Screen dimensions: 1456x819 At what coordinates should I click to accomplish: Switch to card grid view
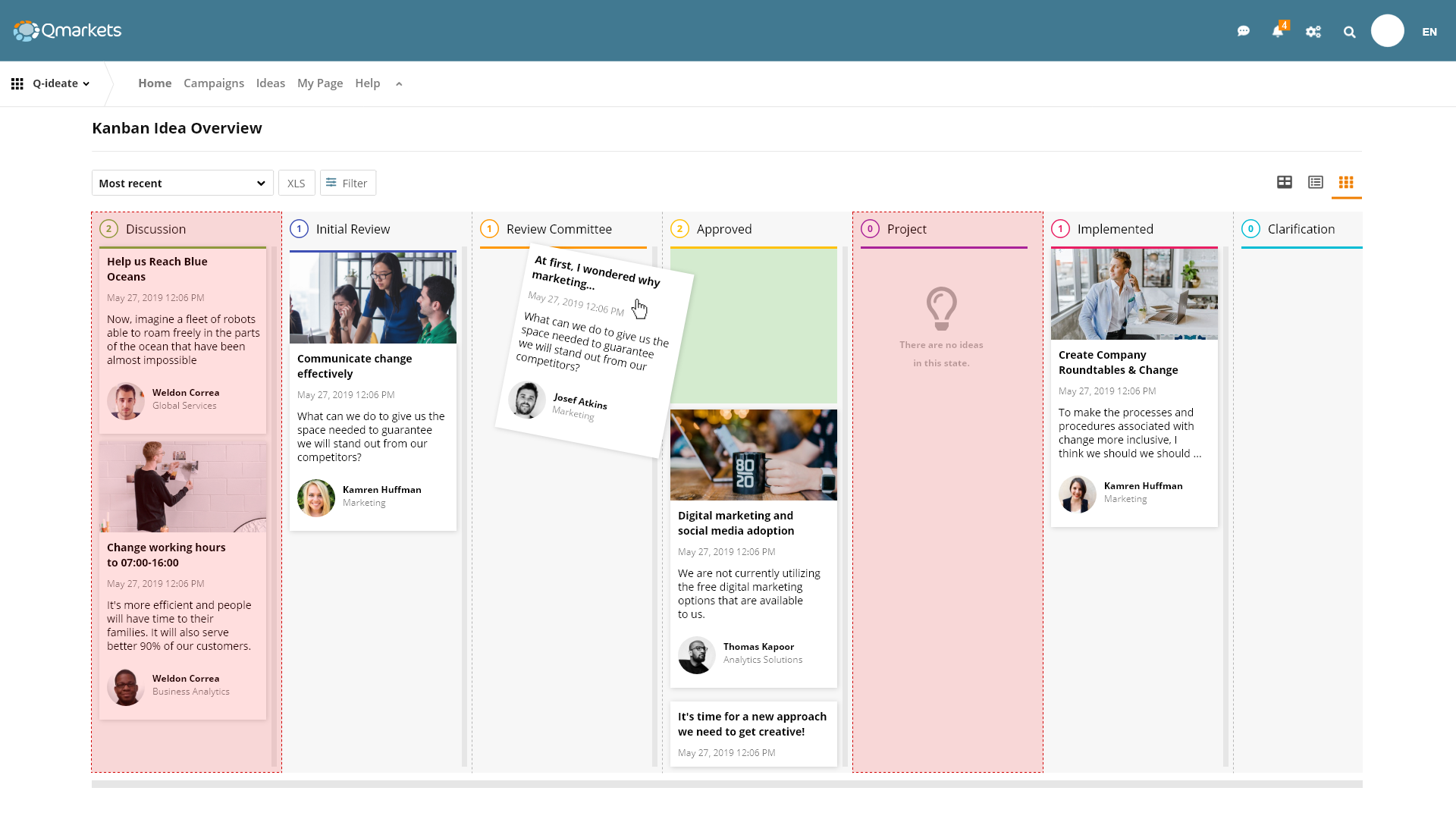point(1285,182)
